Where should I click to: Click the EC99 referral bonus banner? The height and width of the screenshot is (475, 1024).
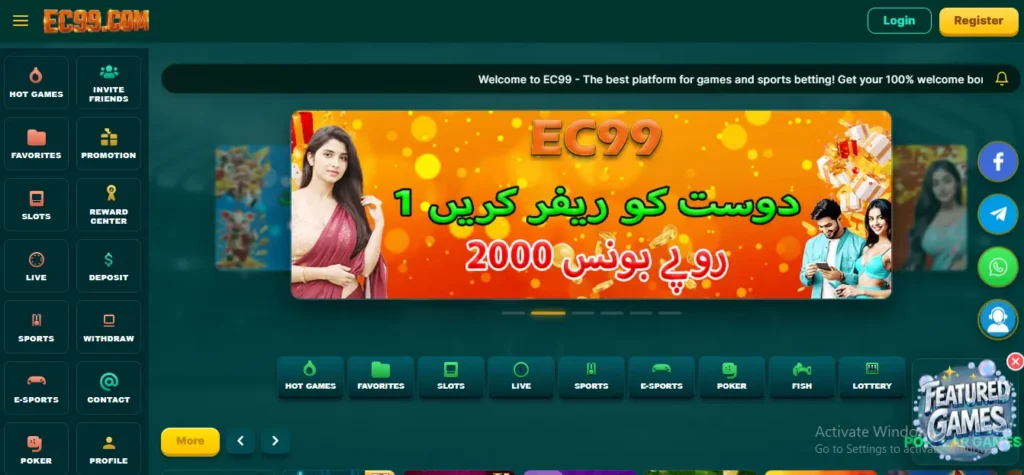(x=591, y=205)
